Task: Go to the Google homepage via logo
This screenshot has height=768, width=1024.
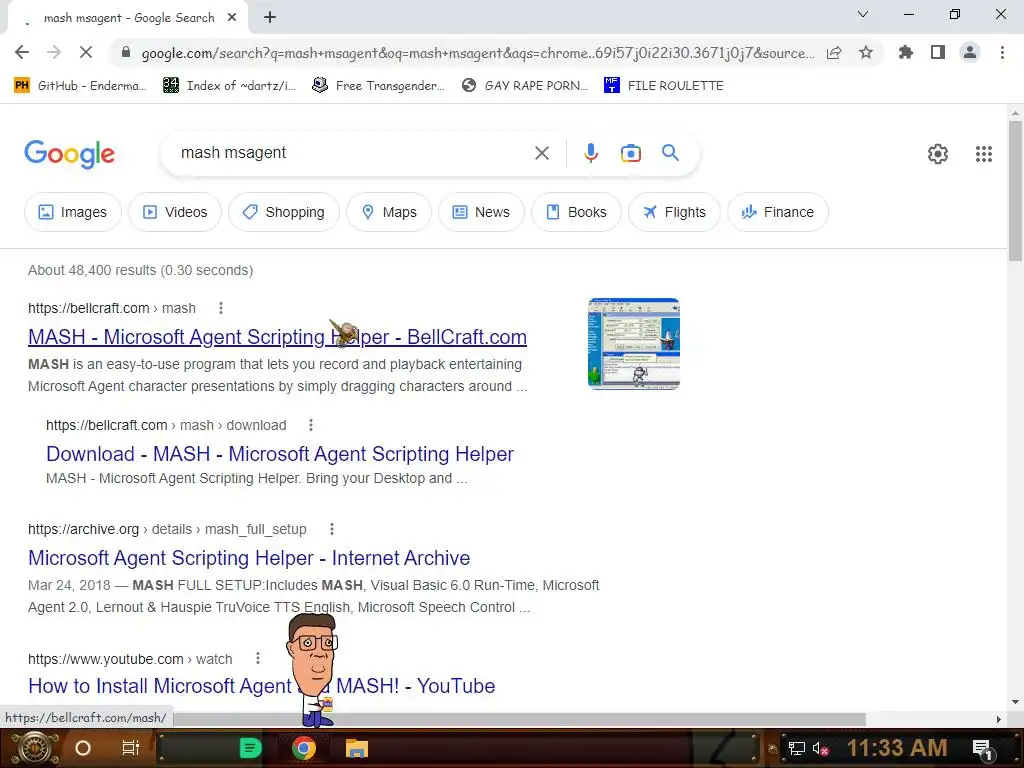Action: point(69,154)
